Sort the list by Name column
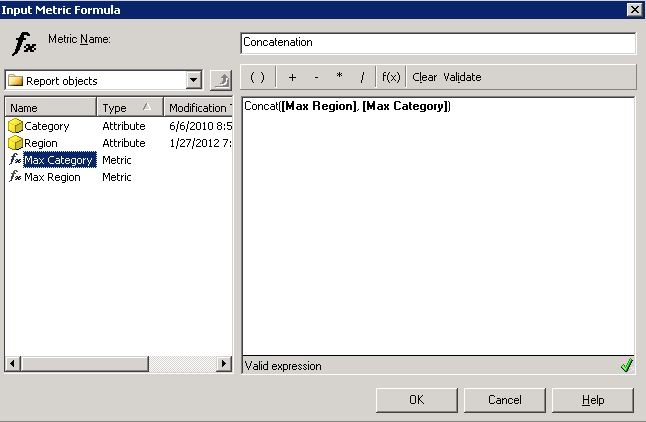This screenshot has width=646, height=422. click(x=50, y=108)
